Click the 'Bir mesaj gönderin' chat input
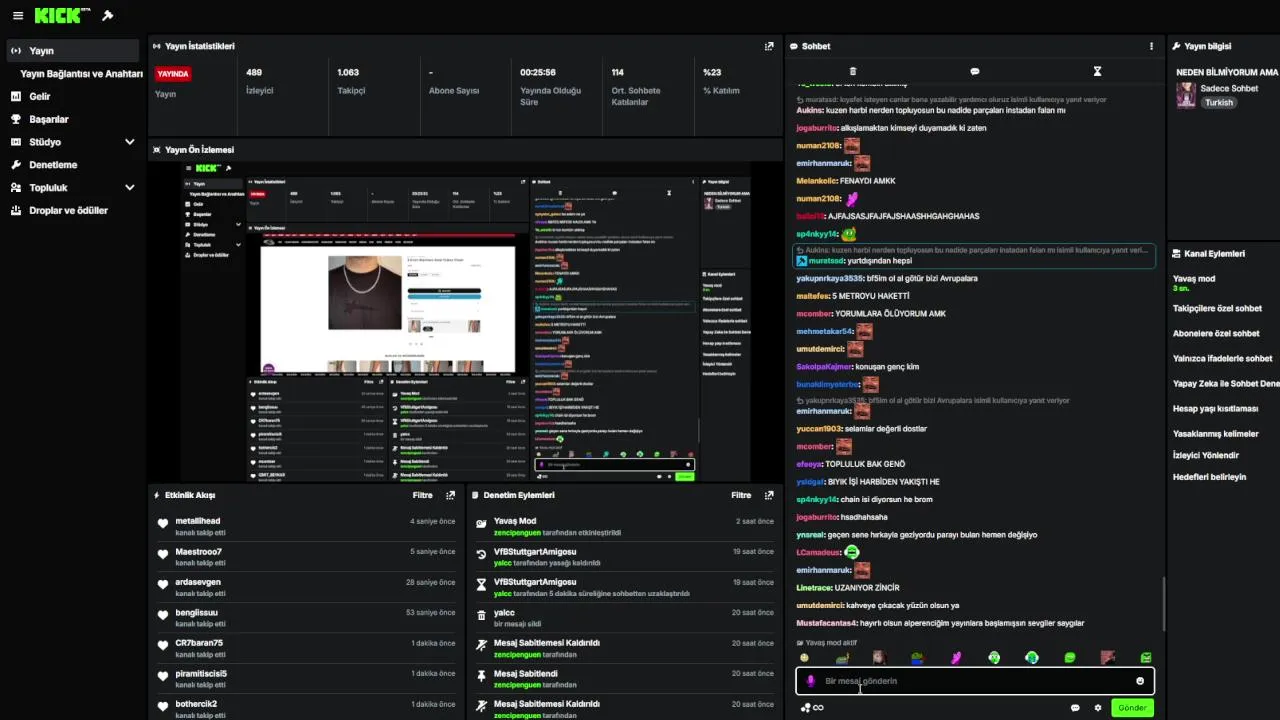 [x=975, y=681]
